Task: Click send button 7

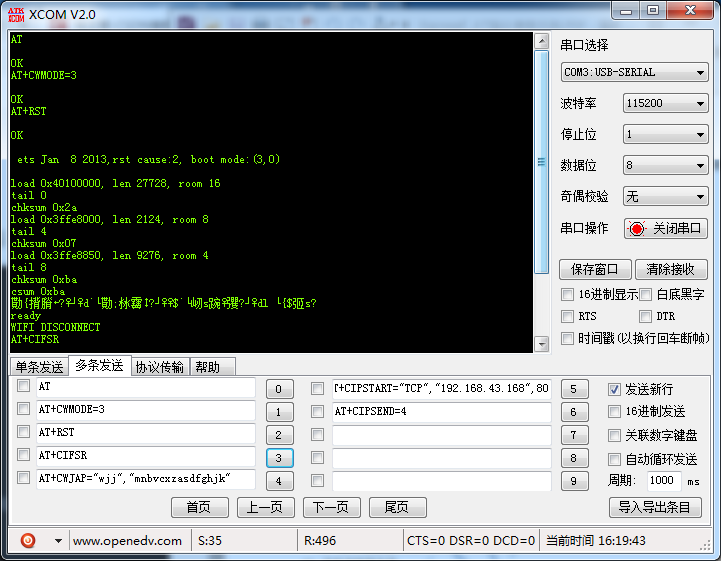Action: pos(574,435)
